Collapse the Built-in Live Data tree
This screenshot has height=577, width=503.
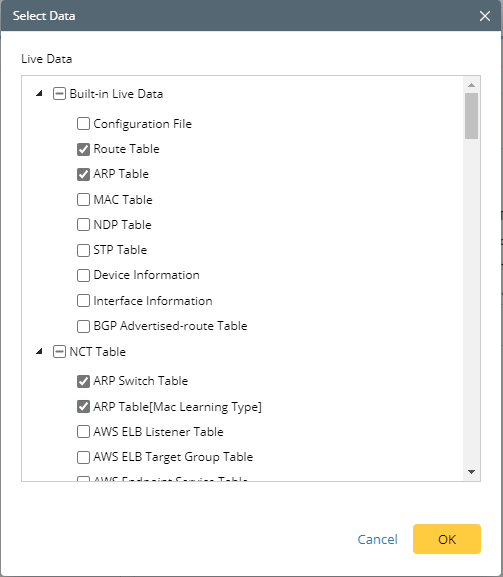click(39, 93)
